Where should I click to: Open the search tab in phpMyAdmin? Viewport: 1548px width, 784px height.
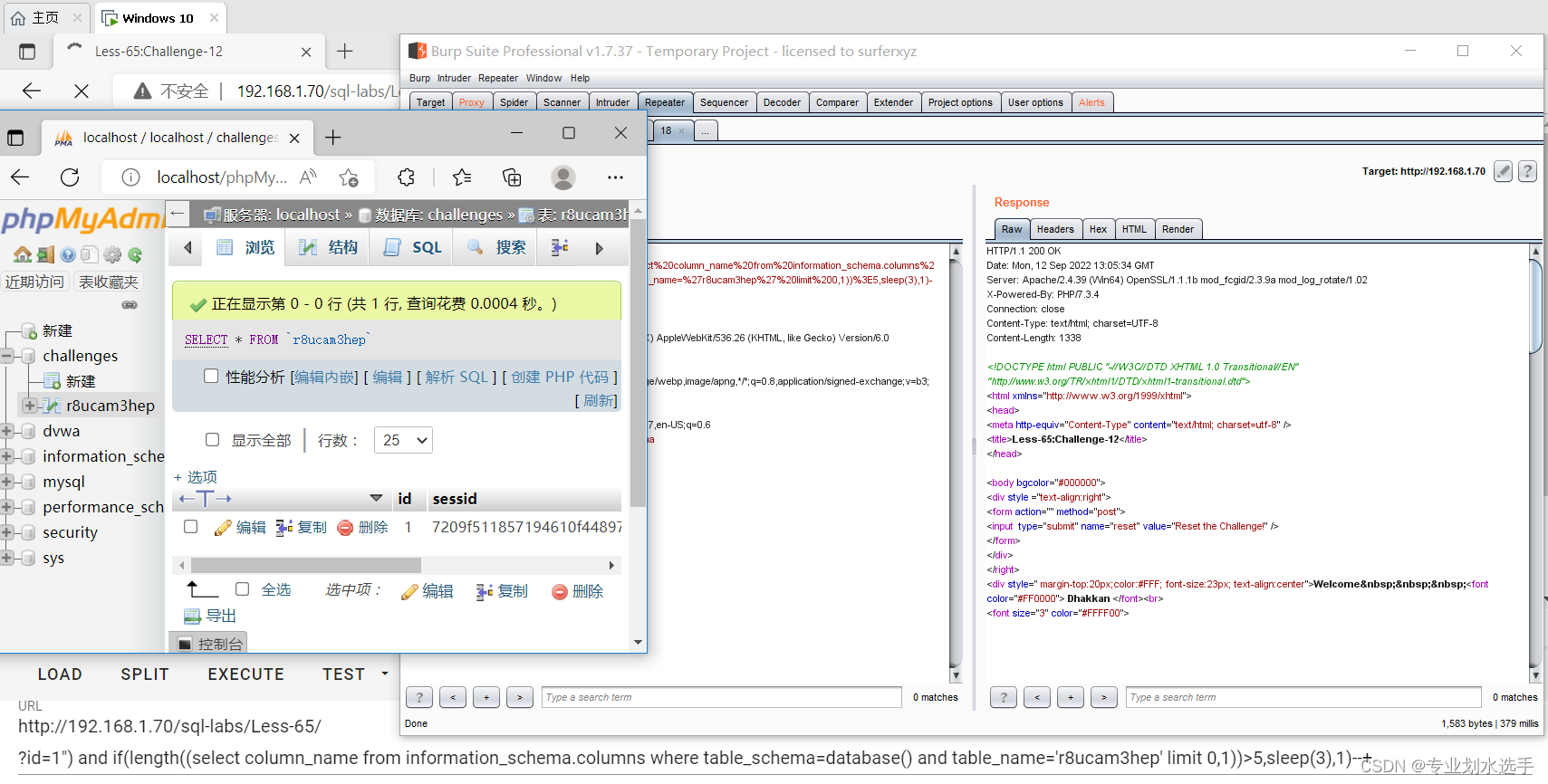coord(496,247)
